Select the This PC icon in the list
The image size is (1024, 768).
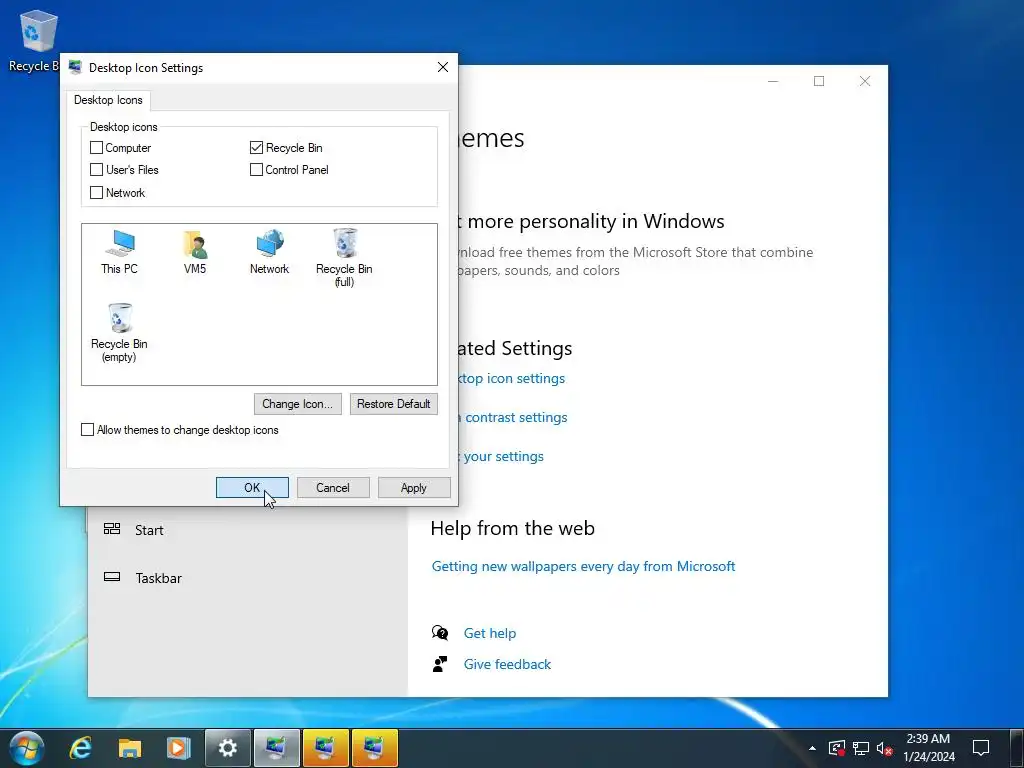click(120, 251)
